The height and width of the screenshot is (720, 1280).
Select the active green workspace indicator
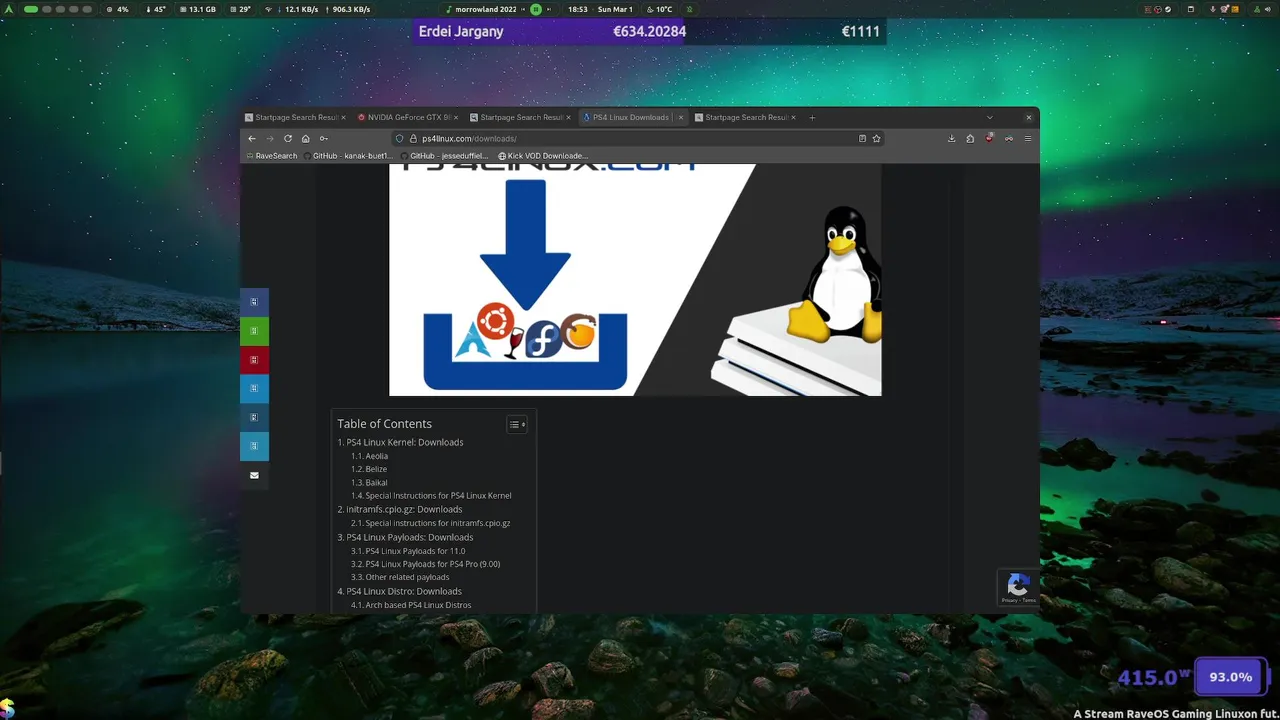(x=31, y=9)
